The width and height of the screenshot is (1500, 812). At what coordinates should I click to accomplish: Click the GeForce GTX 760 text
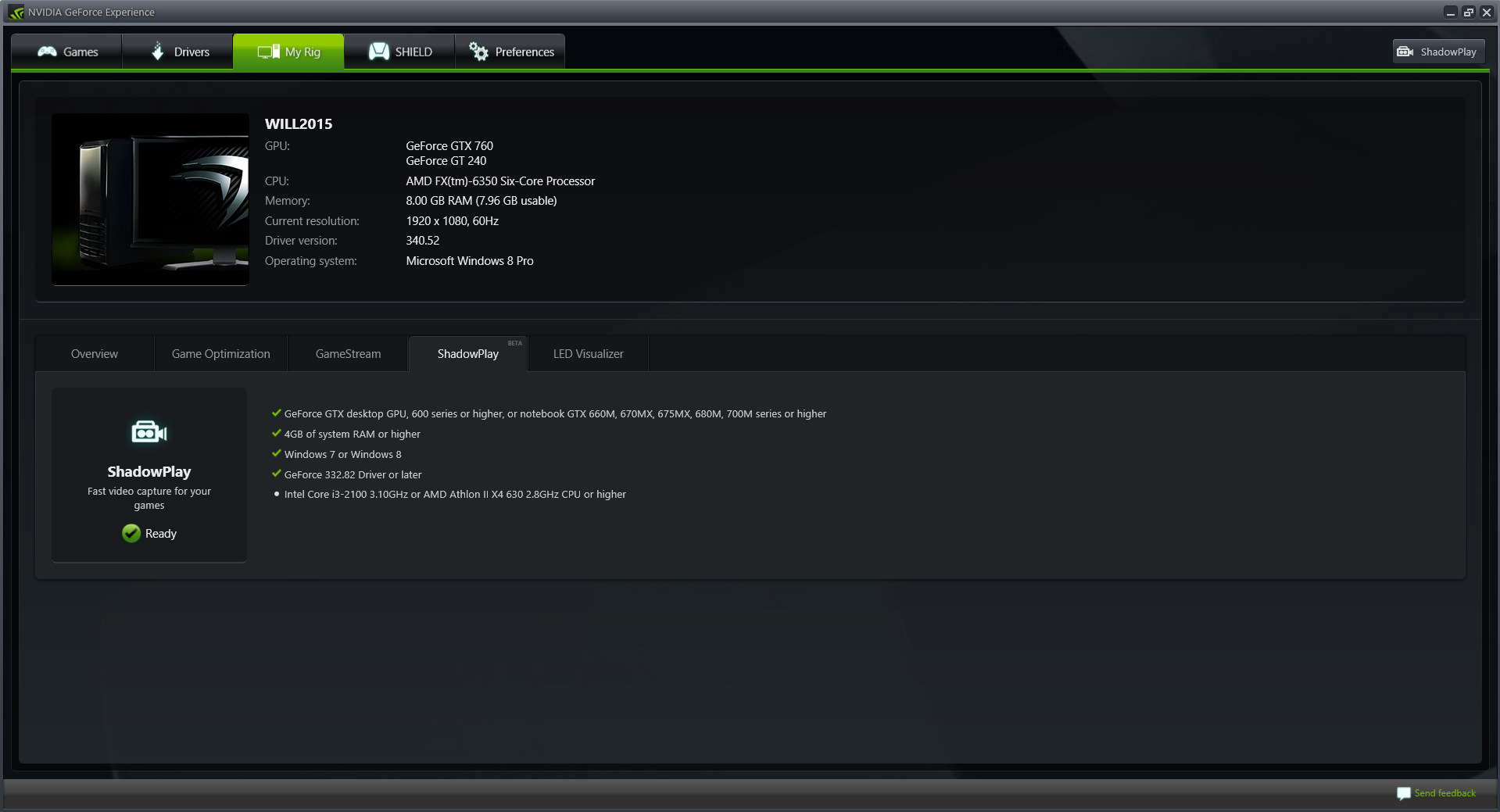(x=449, y=146)
